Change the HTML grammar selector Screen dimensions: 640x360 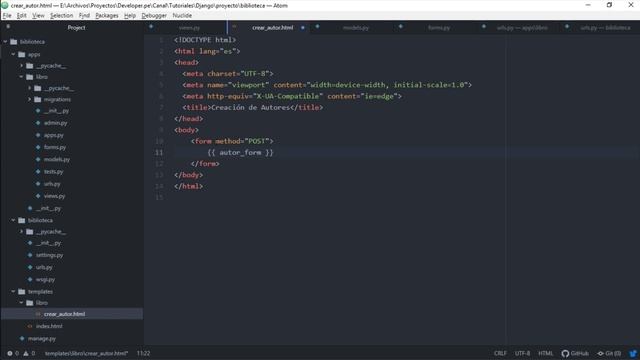pyautogui.click(x=545, y=353)
